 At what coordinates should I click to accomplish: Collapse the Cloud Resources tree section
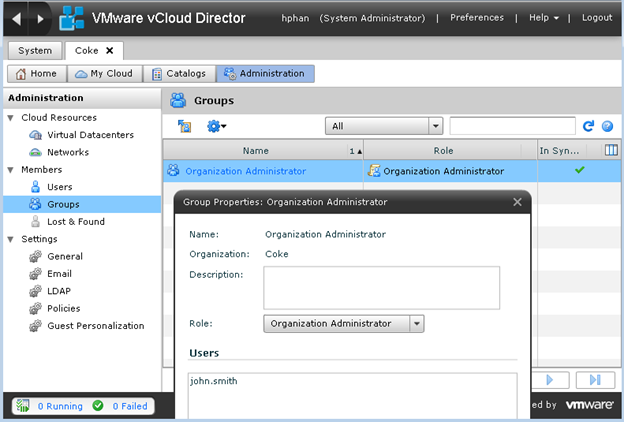coord(11,117)
